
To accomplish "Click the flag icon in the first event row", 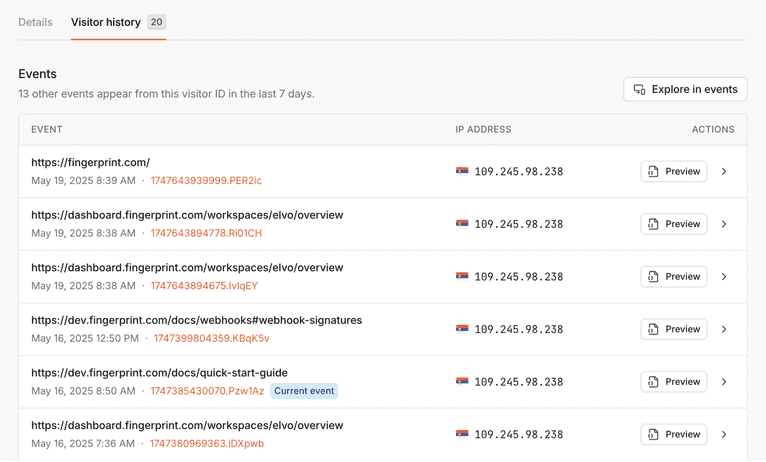I will (462, 171).
